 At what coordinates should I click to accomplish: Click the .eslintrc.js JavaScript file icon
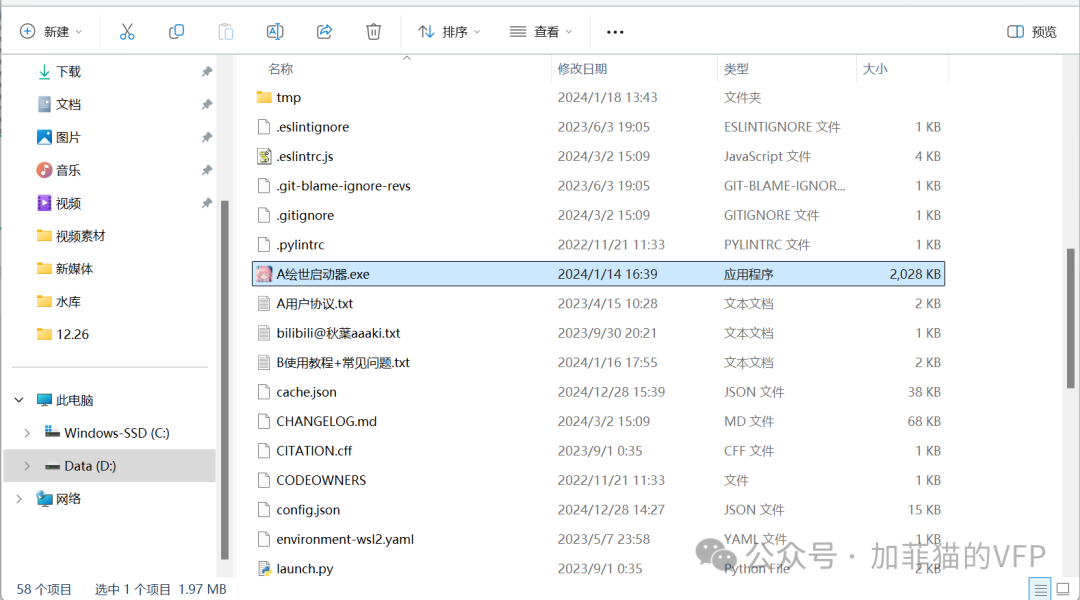click(264, 156)
